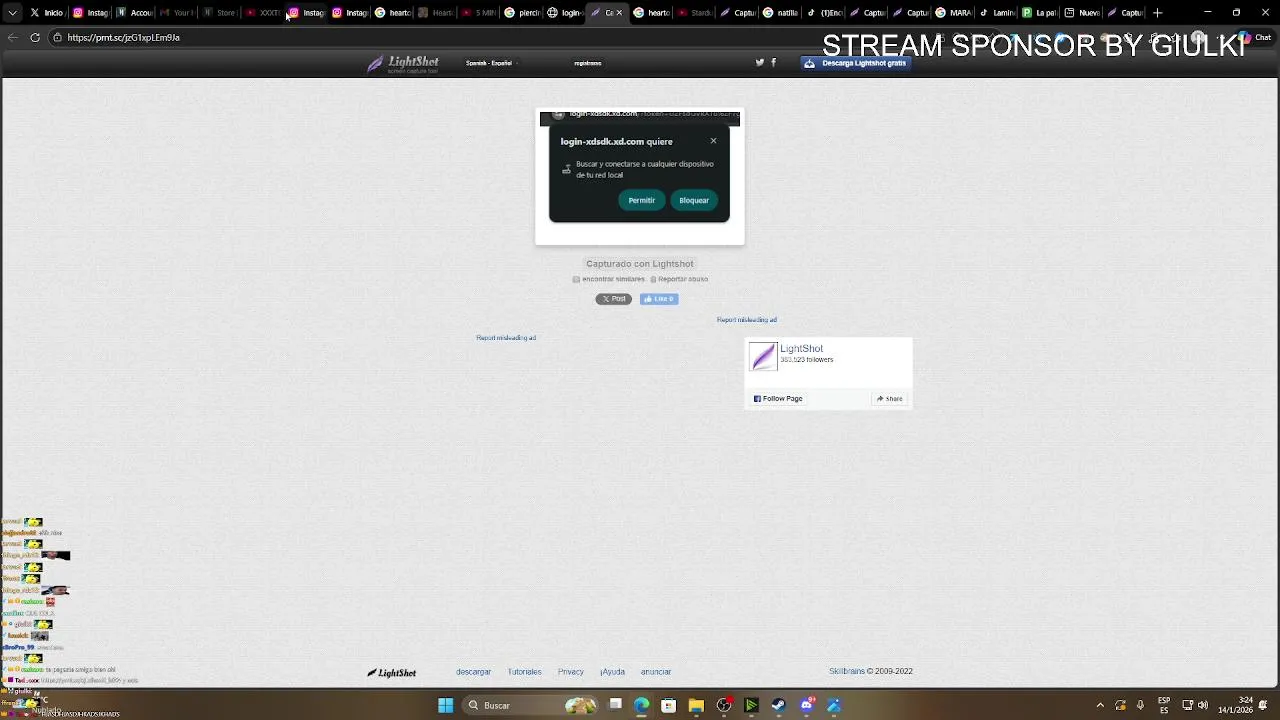Screen dimensions: 1280x720
Task: Switch to the Store tab
Action: pos(220,13)
